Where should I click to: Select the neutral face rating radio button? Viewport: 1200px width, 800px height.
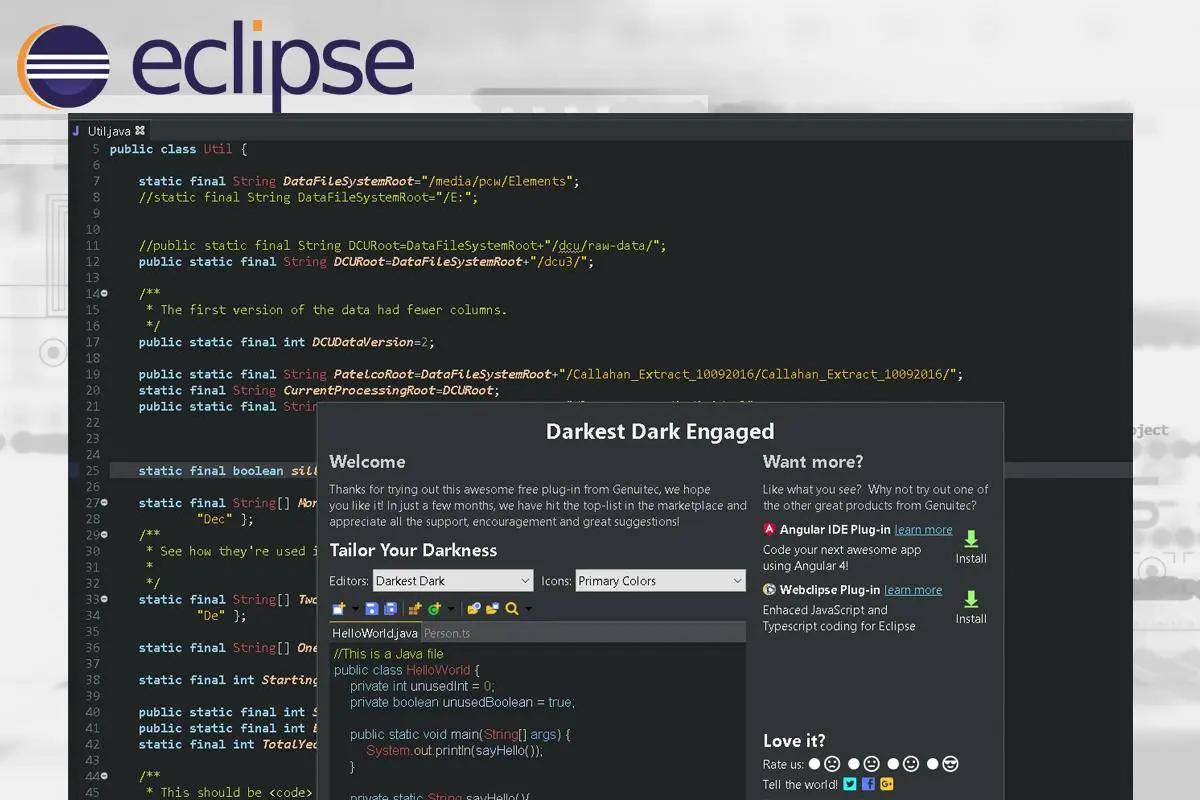pyautogui.click(x=854, y=764)
